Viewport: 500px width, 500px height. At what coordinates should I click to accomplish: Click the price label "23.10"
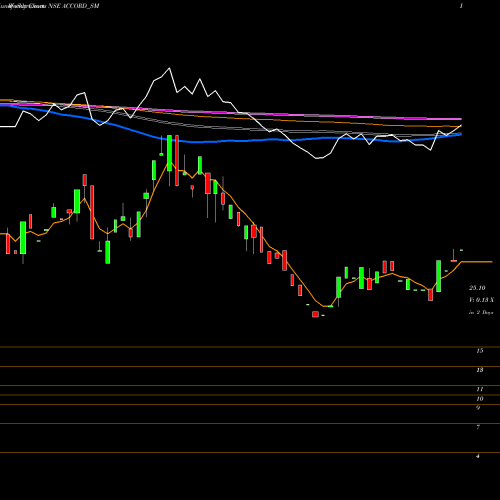(x=477, y=288)
